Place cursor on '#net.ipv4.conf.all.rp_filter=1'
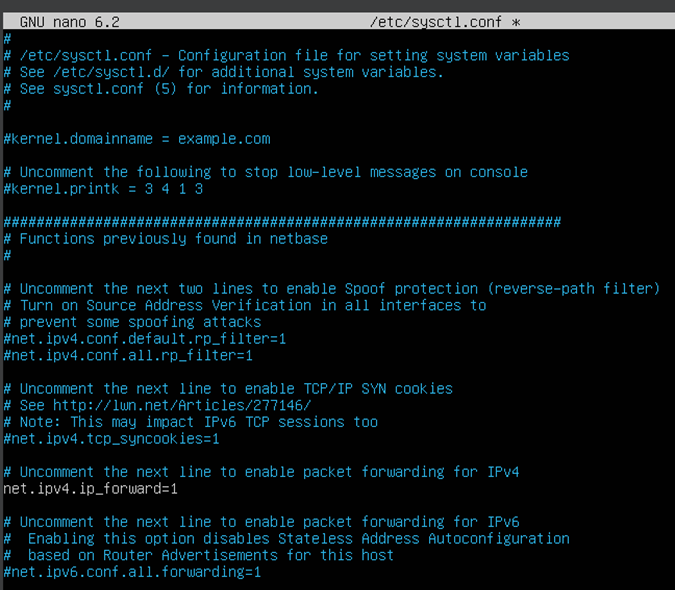 tap(128, 356)
